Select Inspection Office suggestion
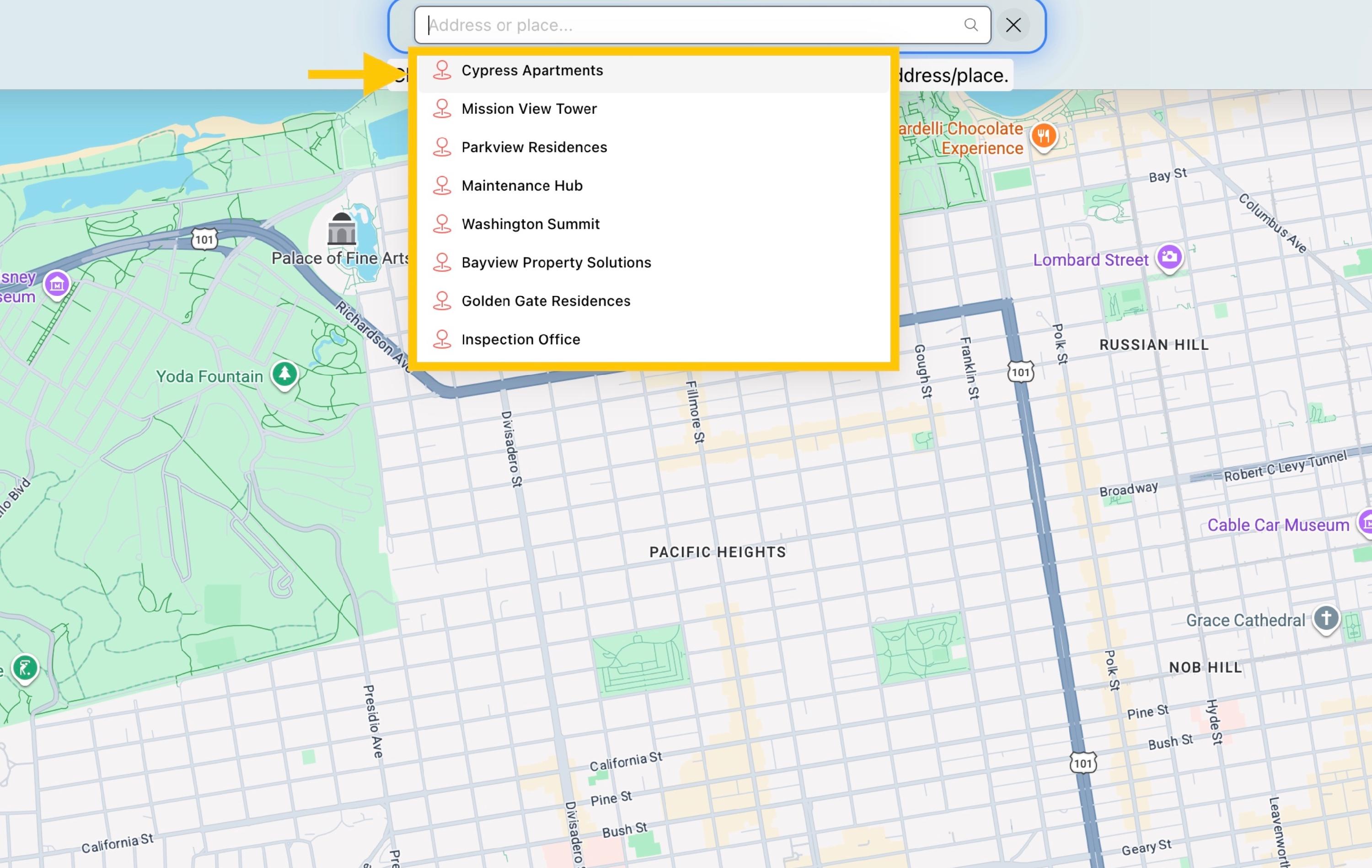1372x868 pixels. click(x=520, y=340)
